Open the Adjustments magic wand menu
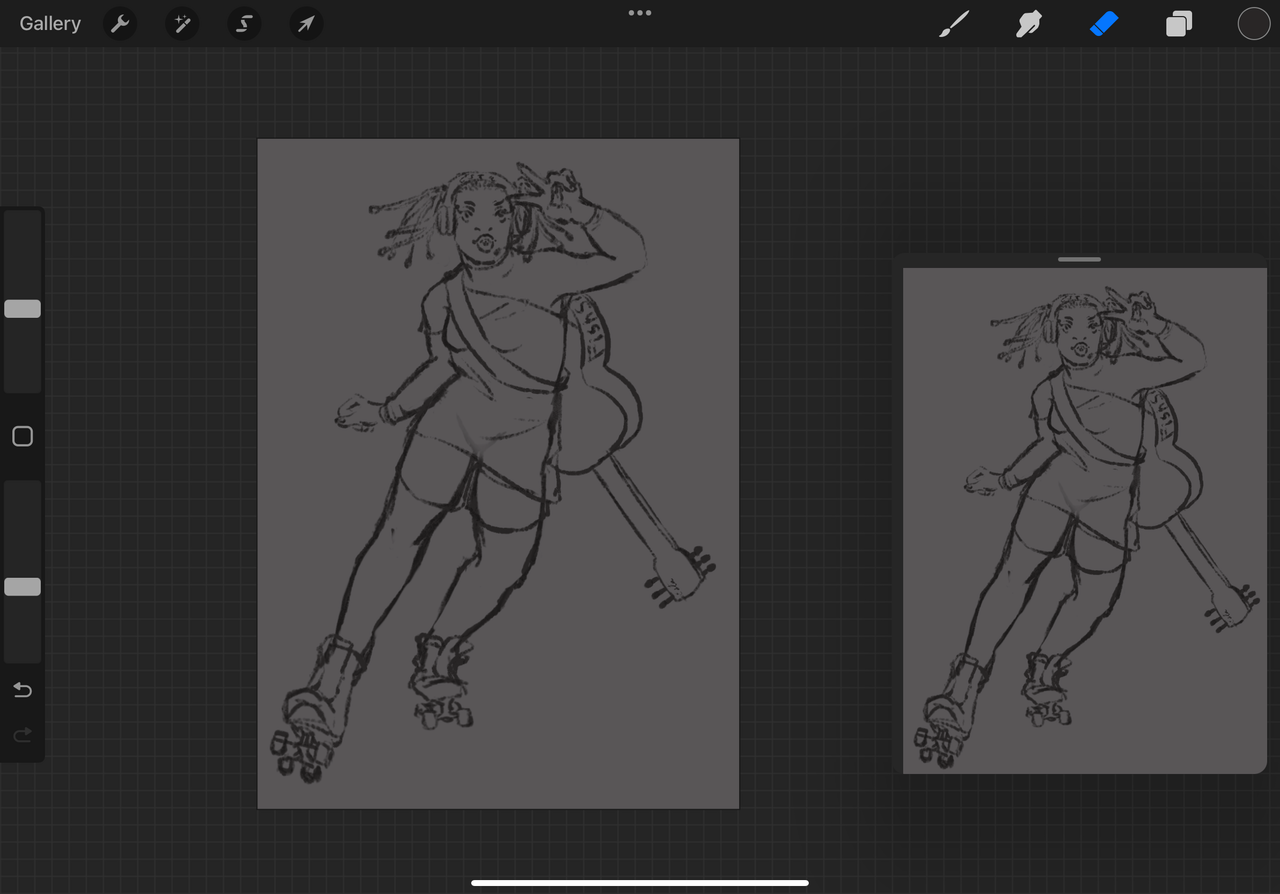 182,24
